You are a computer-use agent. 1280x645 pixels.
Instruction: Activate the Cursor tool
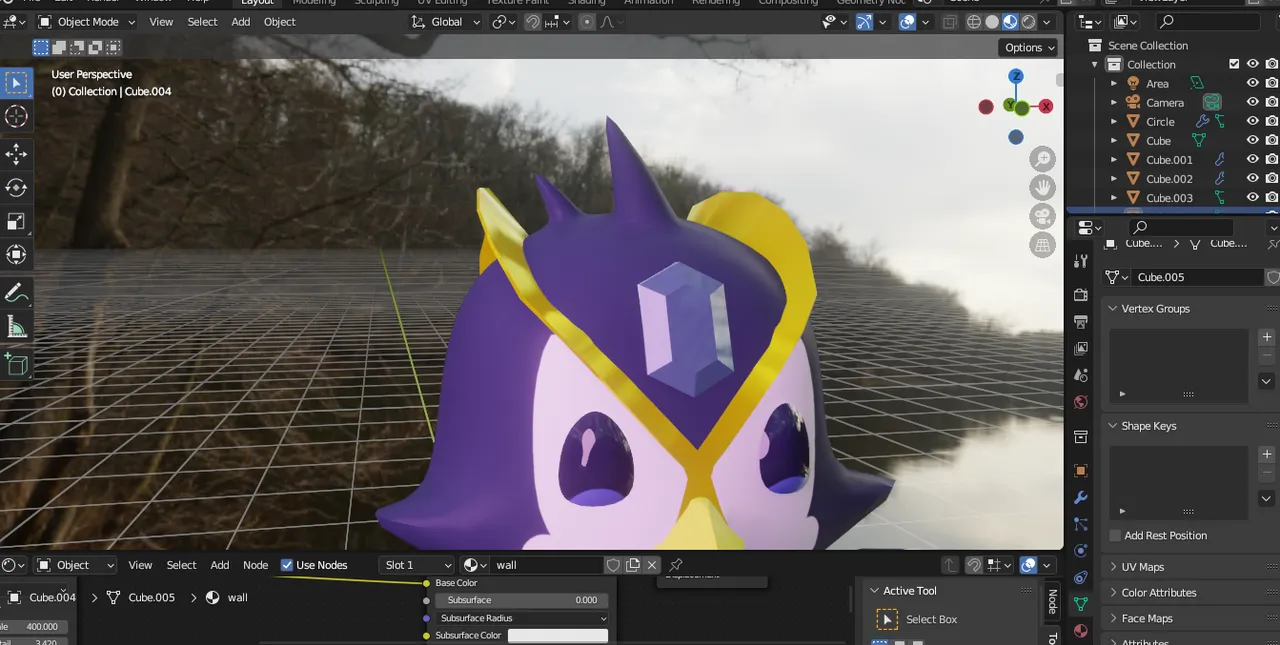point(16,116)
